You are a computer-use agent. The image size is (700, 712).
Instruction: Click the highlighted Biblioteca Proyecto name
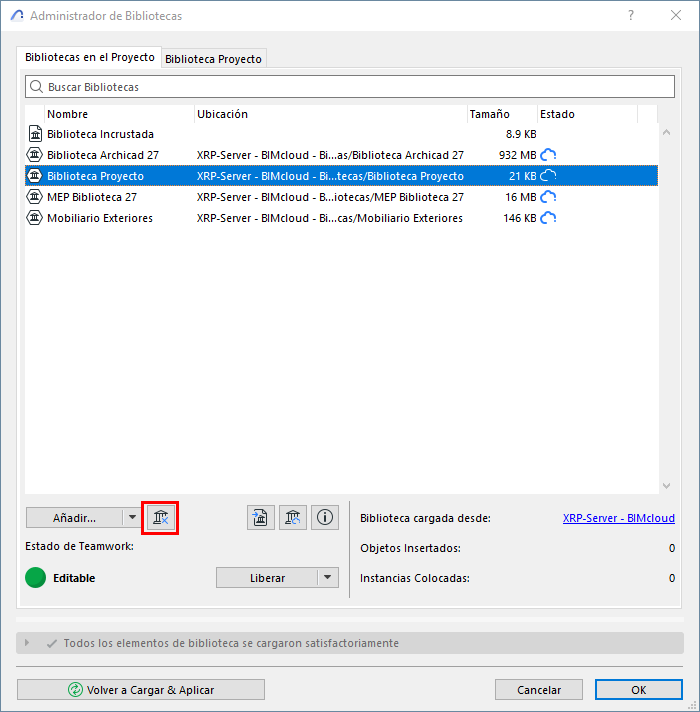pos(95,176)
